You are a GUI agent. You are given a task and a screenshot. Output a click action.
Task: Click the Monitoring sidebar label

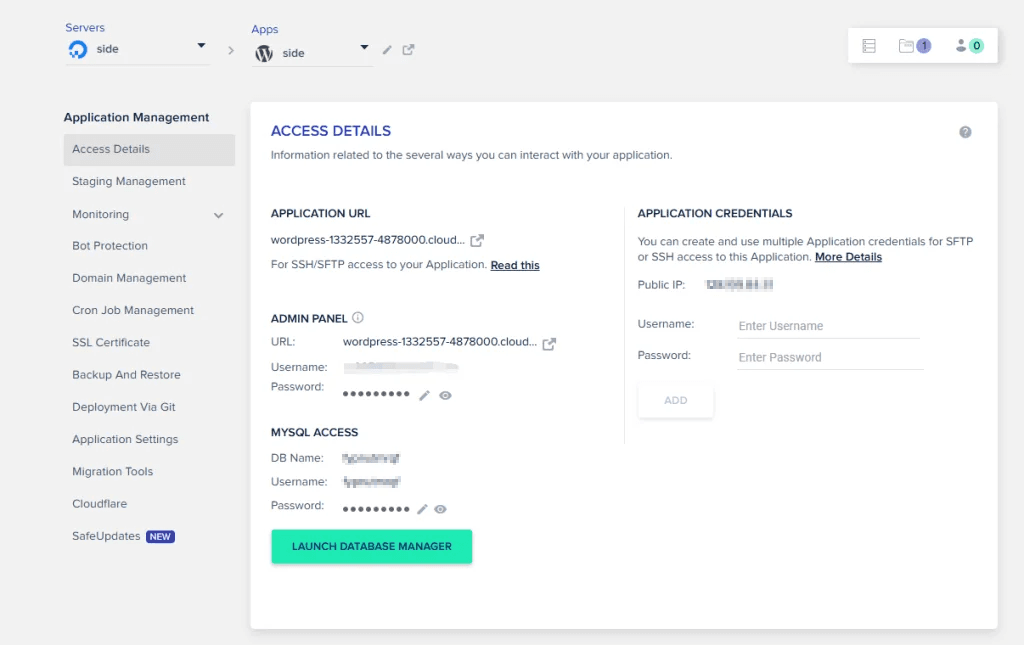click(x=101, y=214)
